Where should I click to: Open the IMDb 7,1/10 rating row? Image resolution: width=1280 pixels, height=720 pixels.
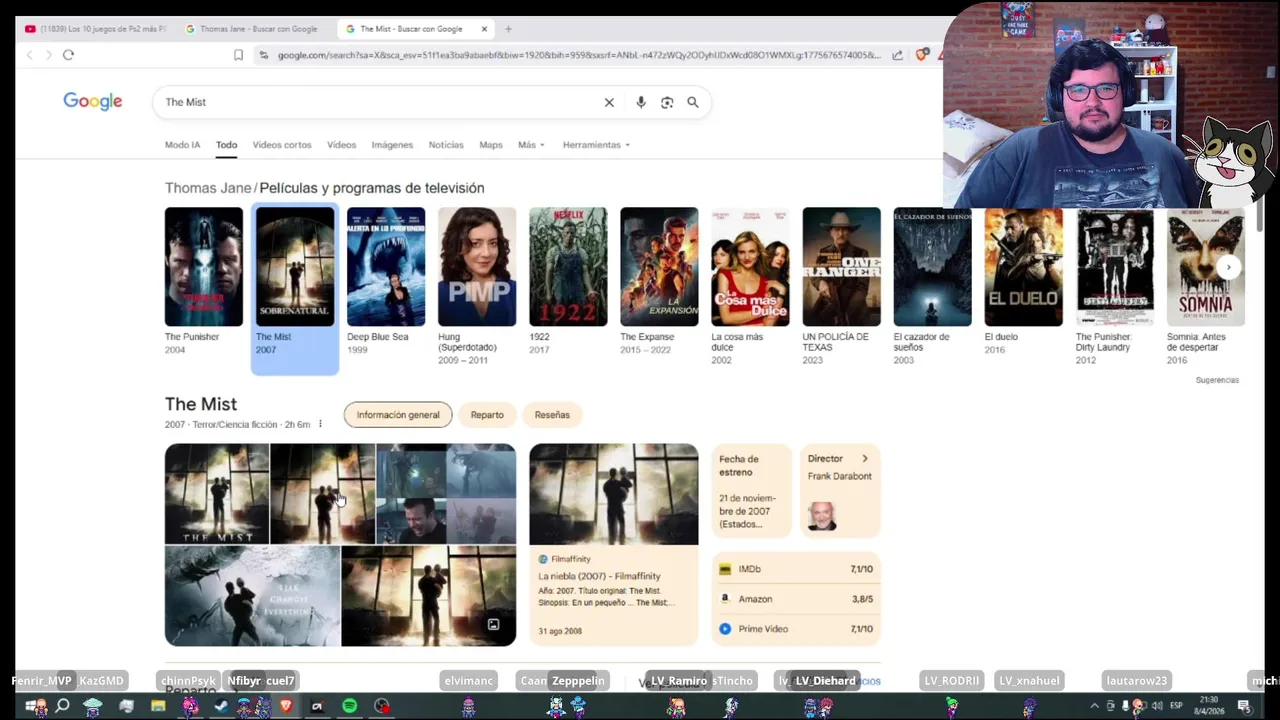(x=796, y=569)
